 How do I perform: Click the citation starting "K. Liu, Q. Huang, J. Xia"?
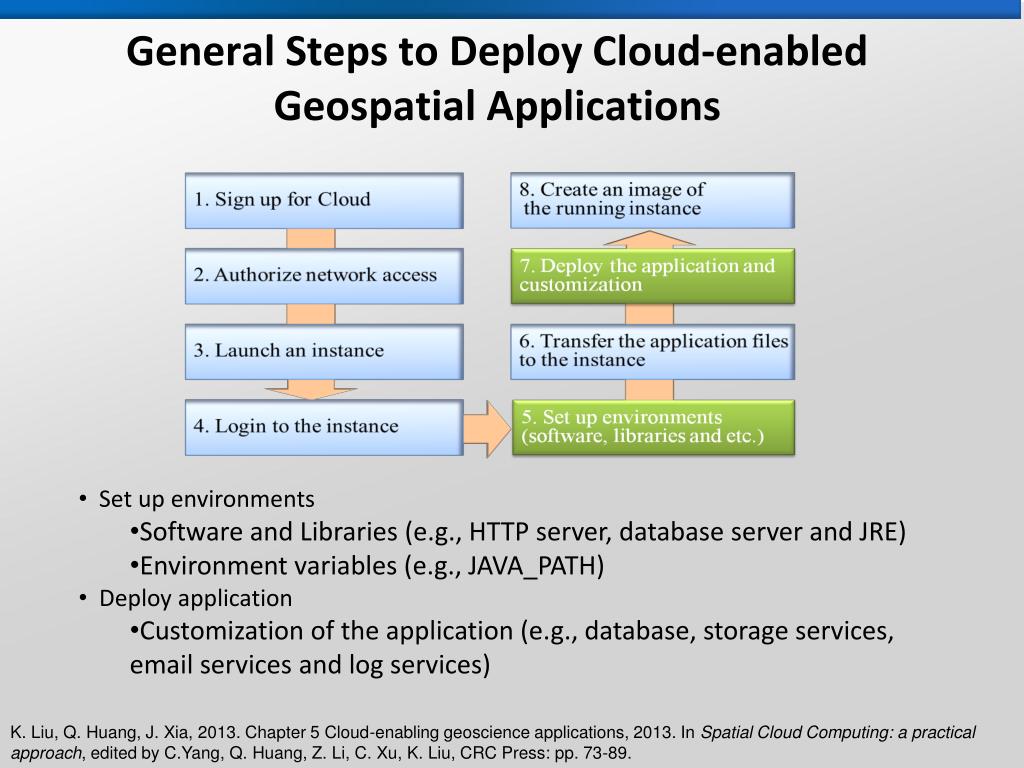[x=493, y=732]
